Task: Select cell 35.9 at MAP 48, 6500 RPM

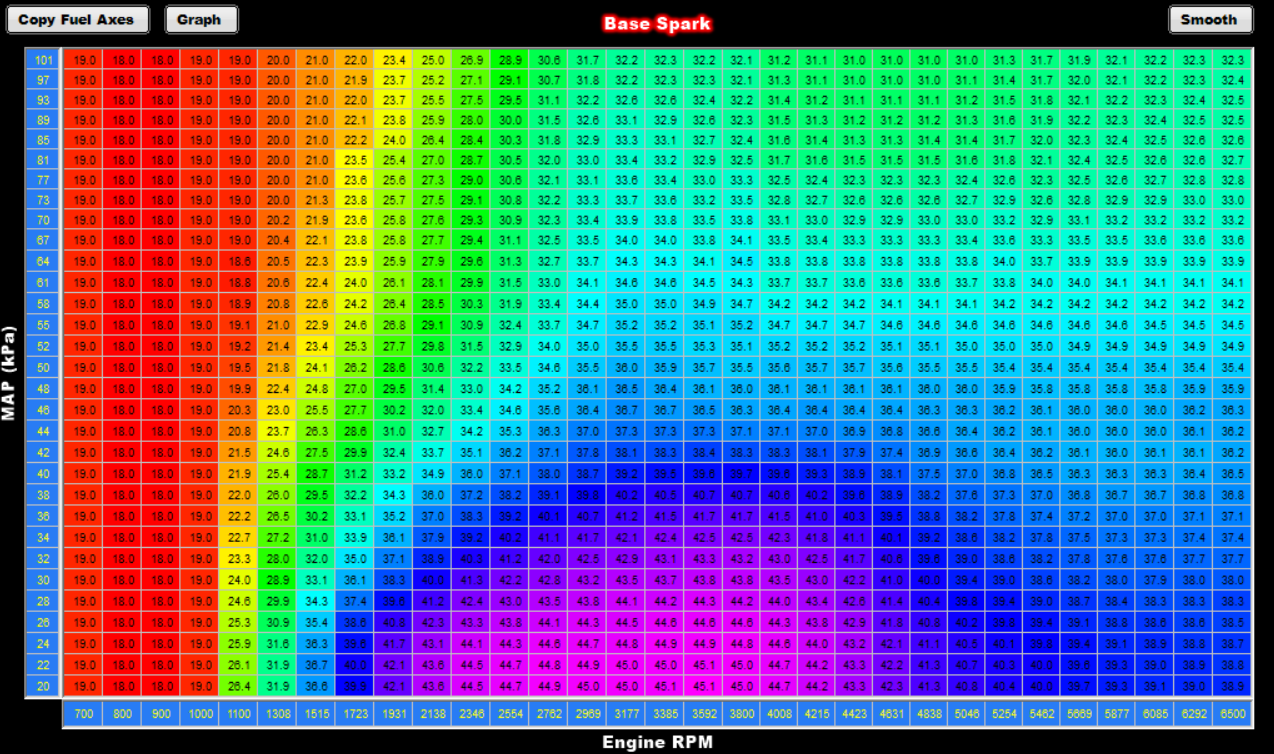Action: 1234,389
